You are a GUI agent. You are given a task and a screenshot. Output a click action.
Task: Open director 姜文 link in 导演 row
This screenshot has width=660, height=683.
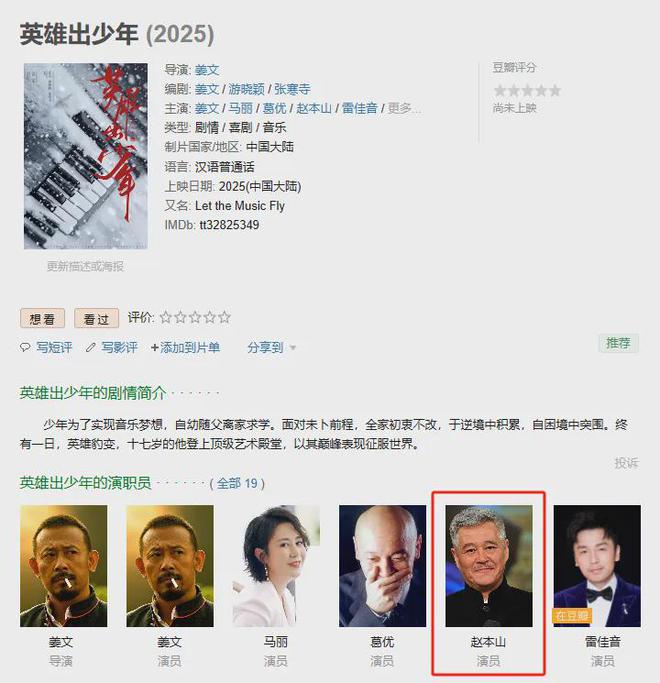(x=207, y=70)
